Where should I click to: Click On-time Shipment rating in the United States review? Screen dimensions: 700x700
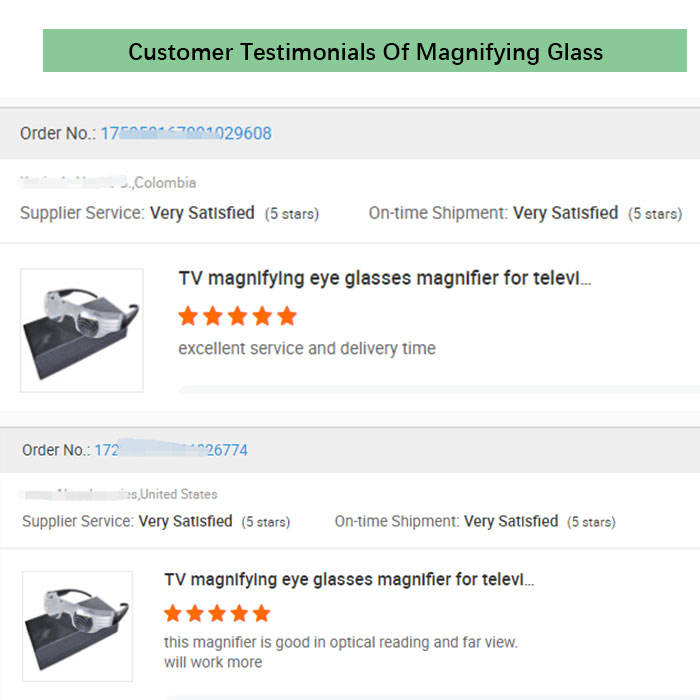click(474, 521)
